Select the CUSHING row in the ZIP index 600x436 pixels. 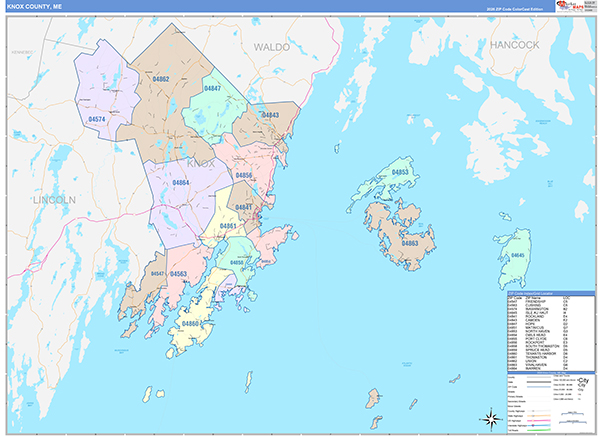[538, 305]
